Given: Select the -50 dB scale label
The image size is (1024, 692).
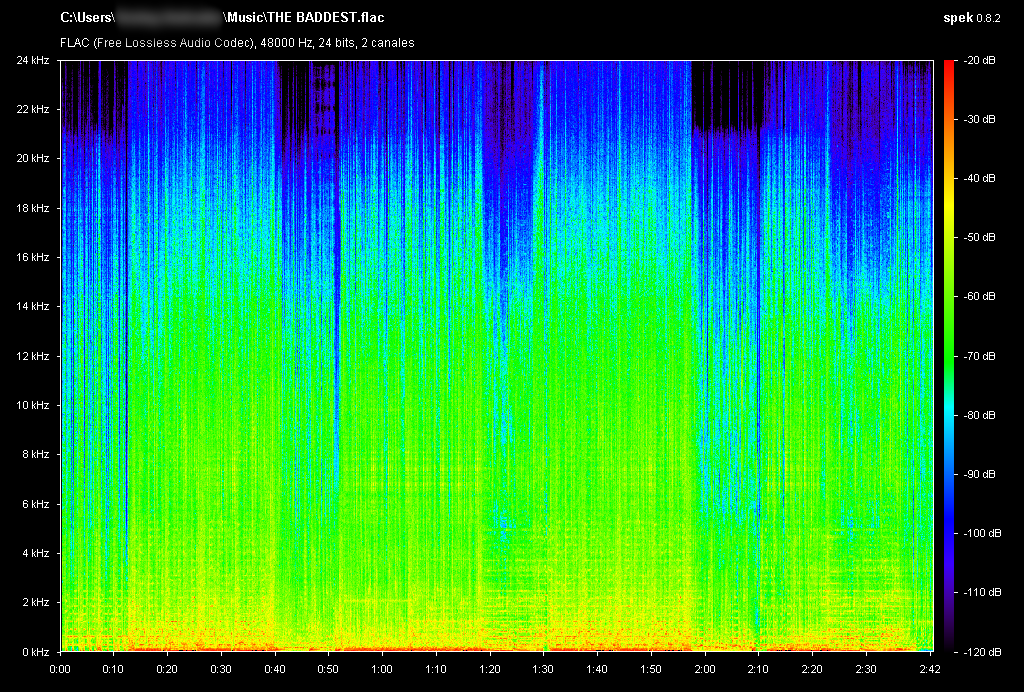Looking at the screenshot, I should point(980,237).
